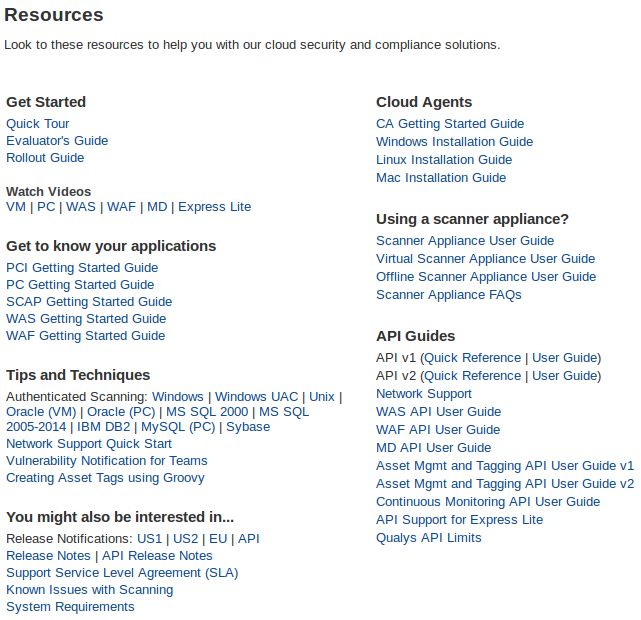Open Asset Mgmt Tagging API Guide v2
This screenshot has width=641, height=620.
point(505,484)
